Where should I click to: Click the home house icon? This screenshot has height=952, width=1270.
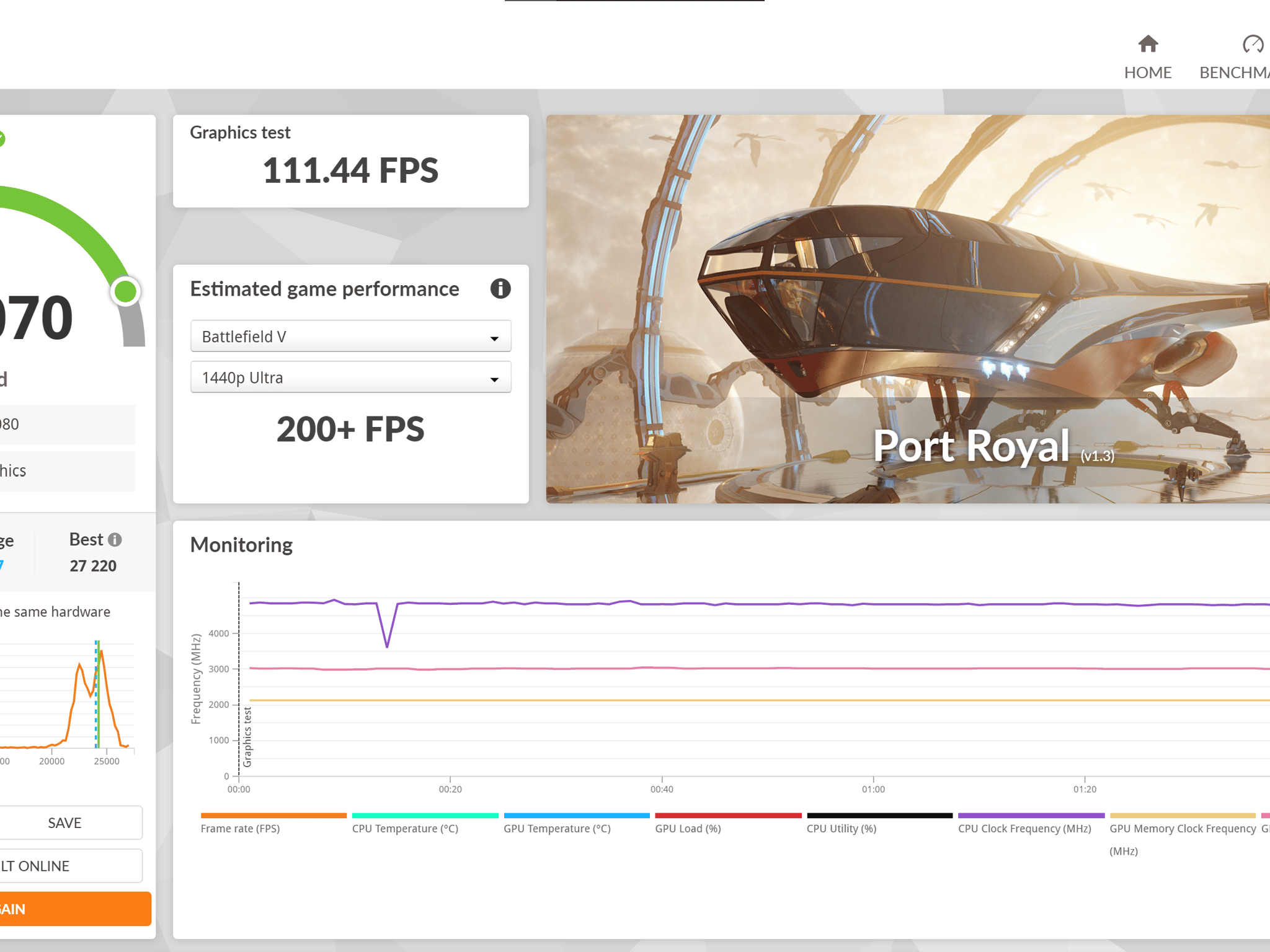tap(1148, 44)
